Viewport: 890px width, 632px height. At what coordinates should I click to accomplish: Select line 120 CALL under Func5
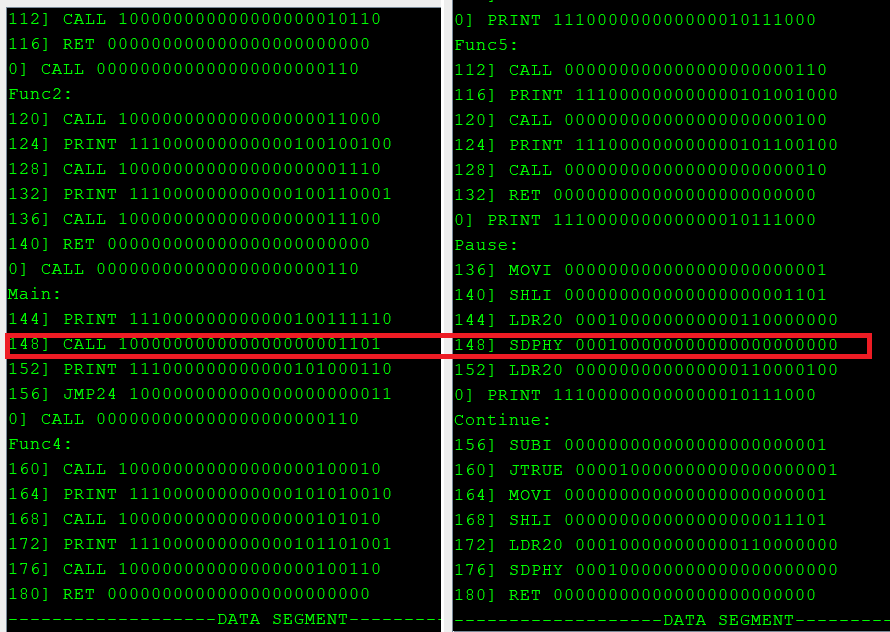coord(640,120)
